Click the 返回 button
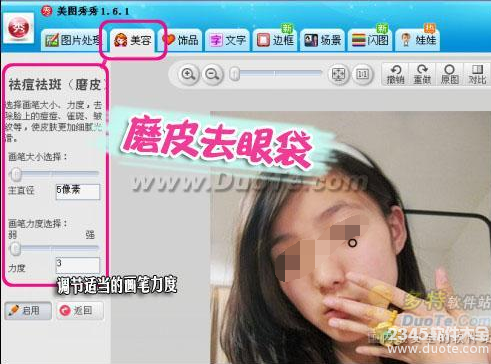 80,311
